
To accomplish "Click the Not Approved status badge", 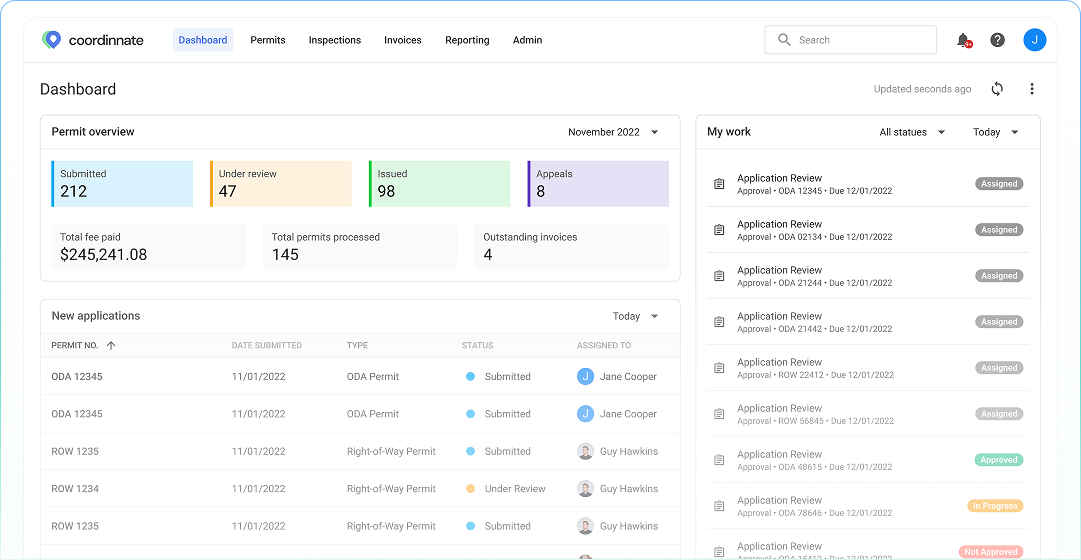I will (991, 552).
